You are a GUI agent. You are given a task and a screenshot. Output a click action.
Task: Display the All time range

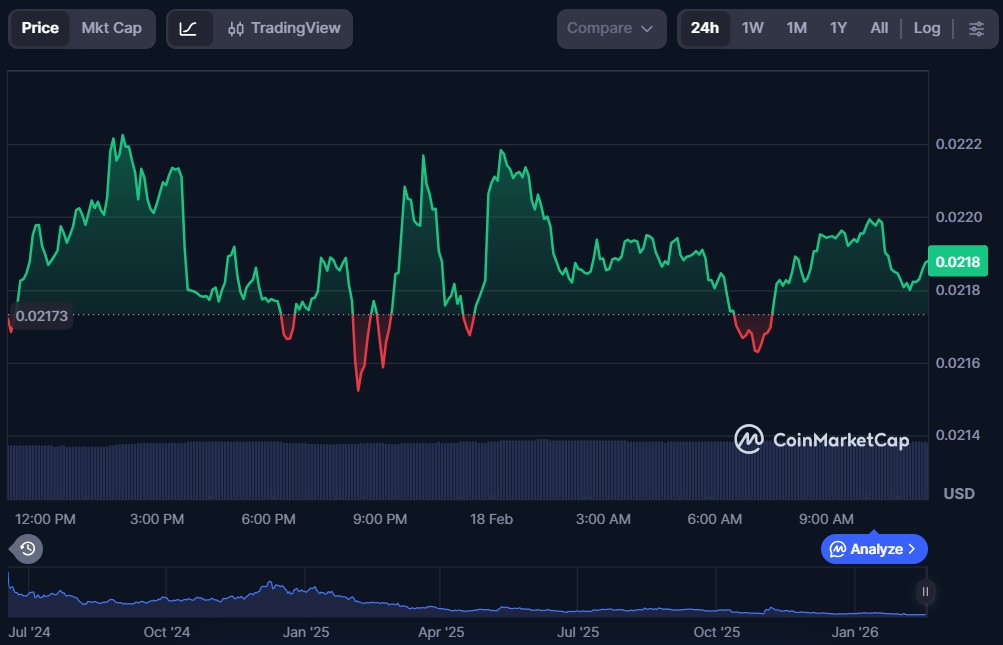point(879,29)
